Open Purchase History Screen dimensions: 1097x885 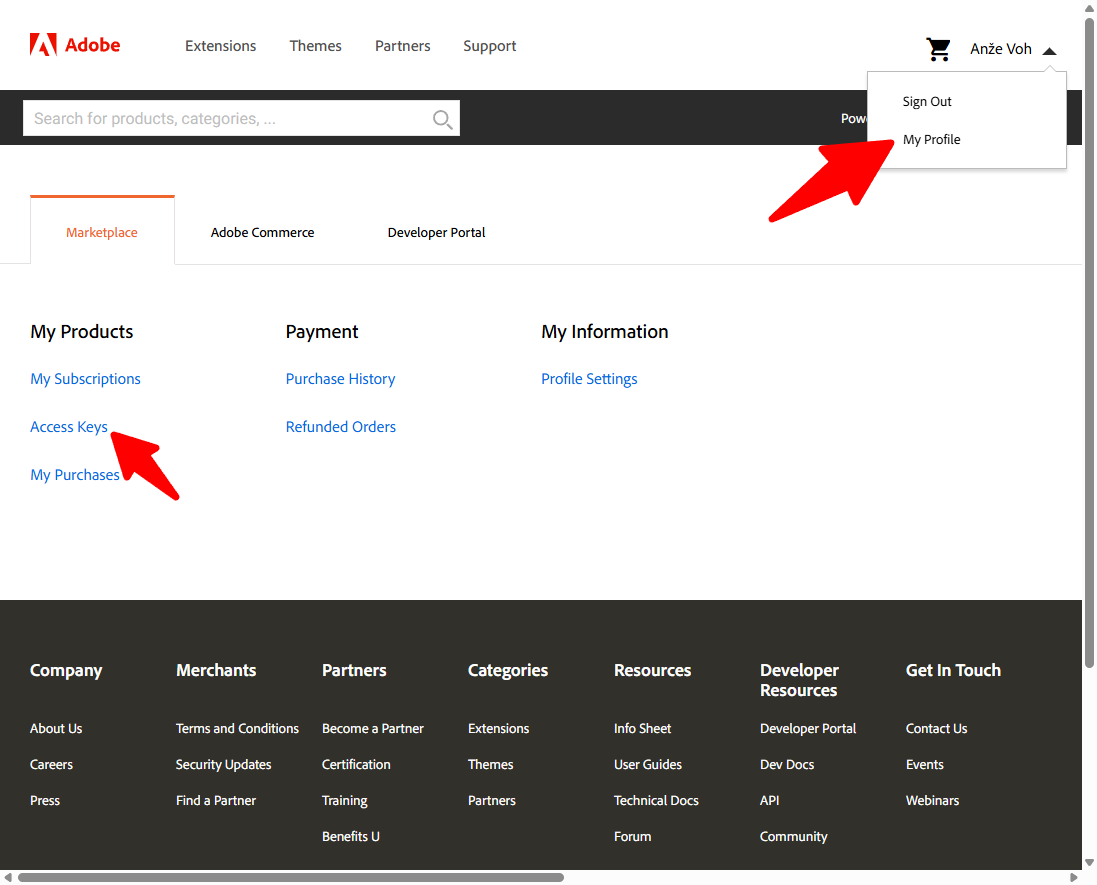coord(340,378)
